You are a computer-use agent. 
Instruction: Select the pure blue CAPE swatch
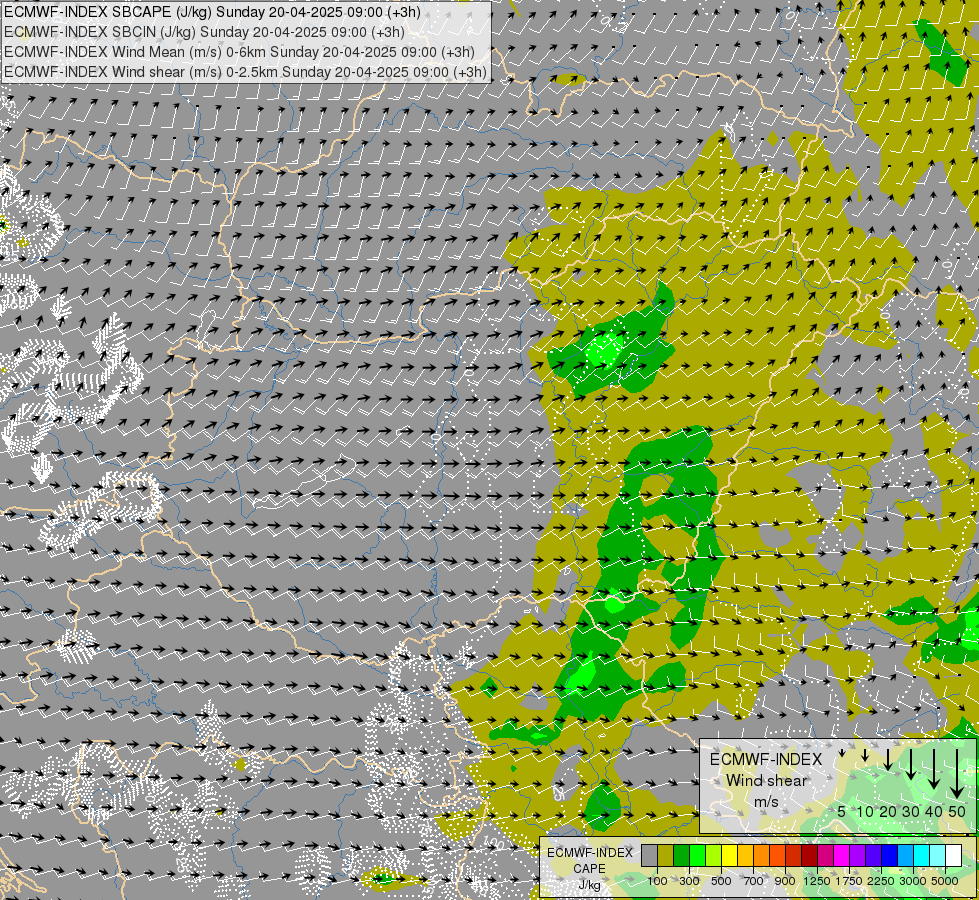[890, 855]
